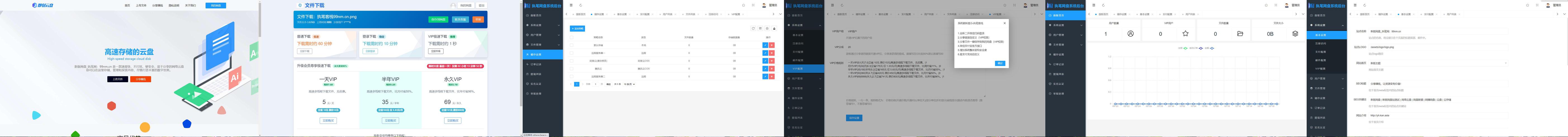
Task: Click the user avatar on the download page header
Action: pyautogui.click(x=453, y=6)
